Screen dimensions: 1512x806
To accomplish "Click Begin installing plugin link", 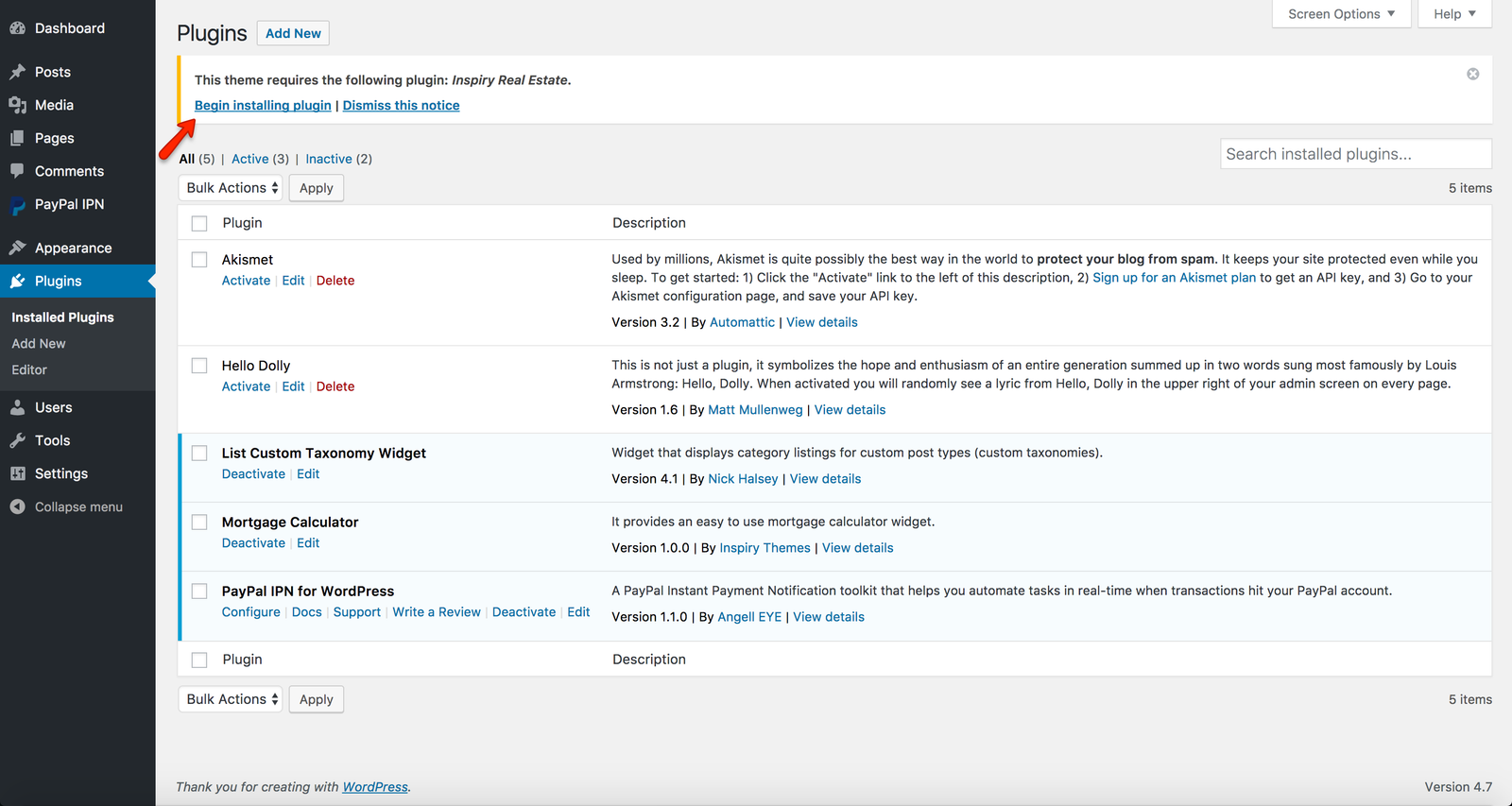I will 263,106.
